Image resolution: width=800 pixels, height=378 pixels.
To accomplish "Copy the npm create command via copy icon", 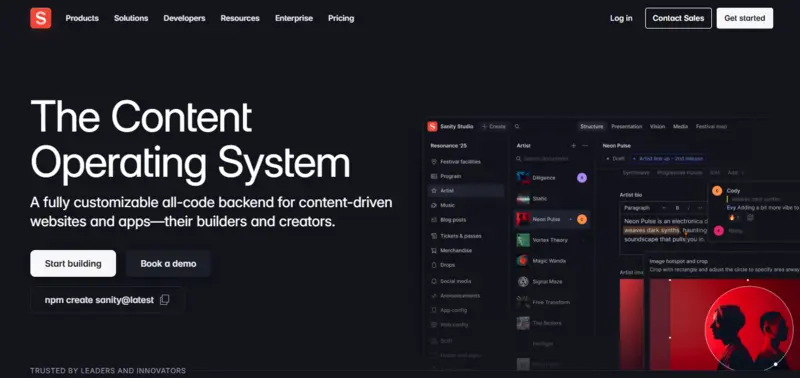I will click(164, 300).
